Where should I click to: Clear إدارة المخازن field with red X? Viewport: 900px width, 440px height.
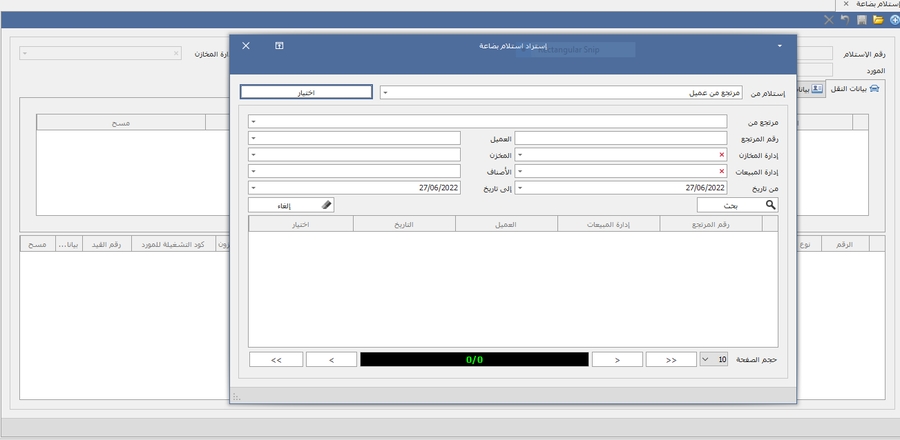pyautogui.click(x=722, y=155)
